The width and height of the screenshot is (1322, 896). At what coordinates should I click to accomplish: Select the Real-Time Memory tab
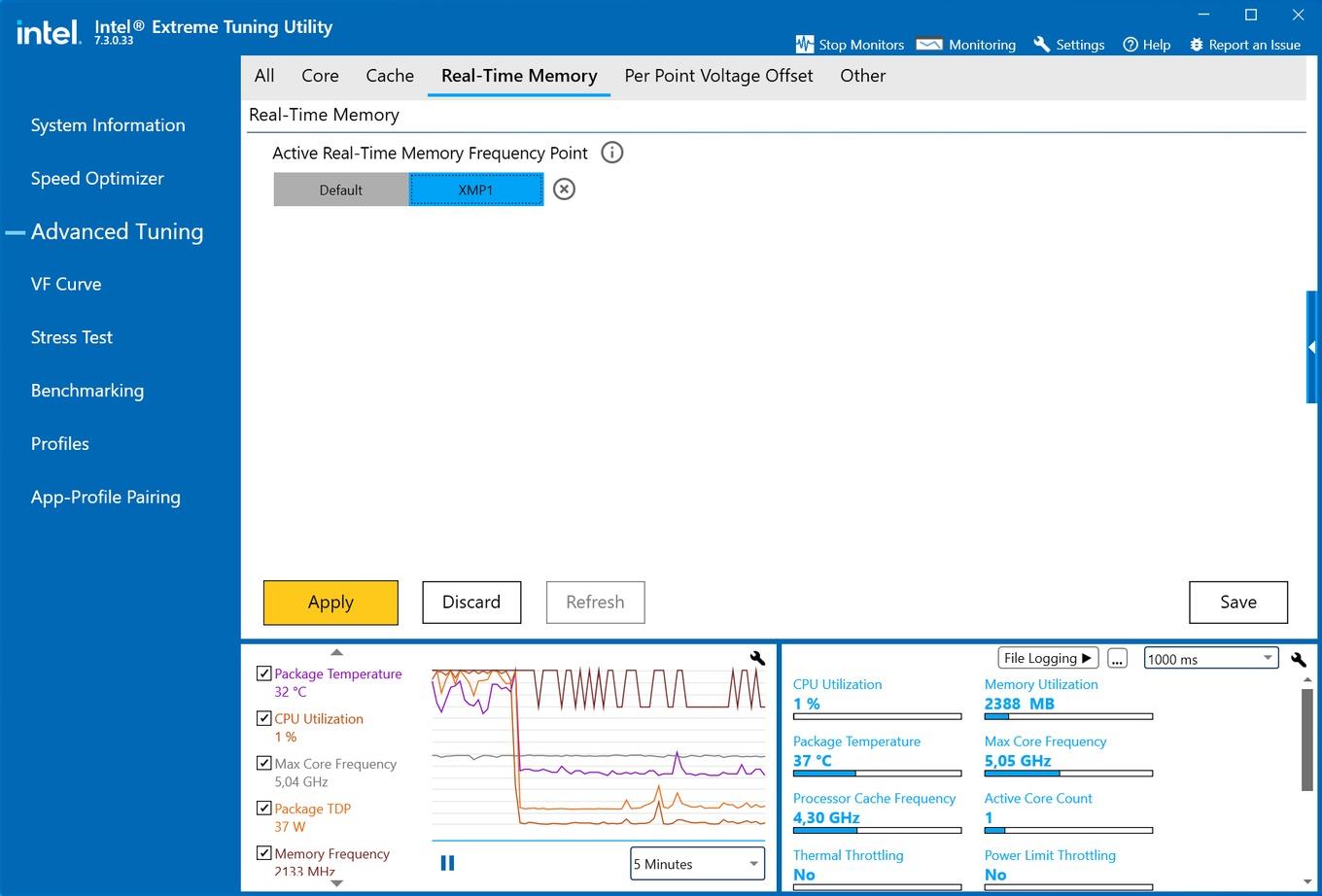click(519, 76)
